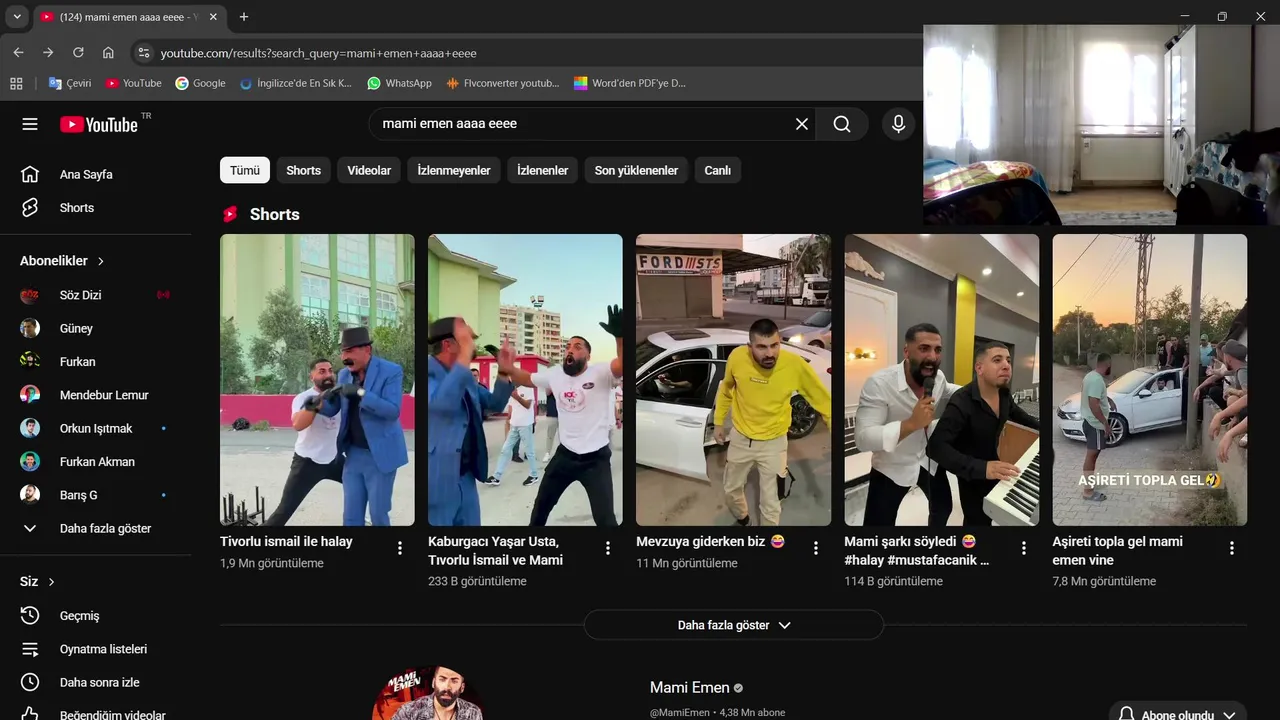Reload the page with refresh icon

[78, 53]
